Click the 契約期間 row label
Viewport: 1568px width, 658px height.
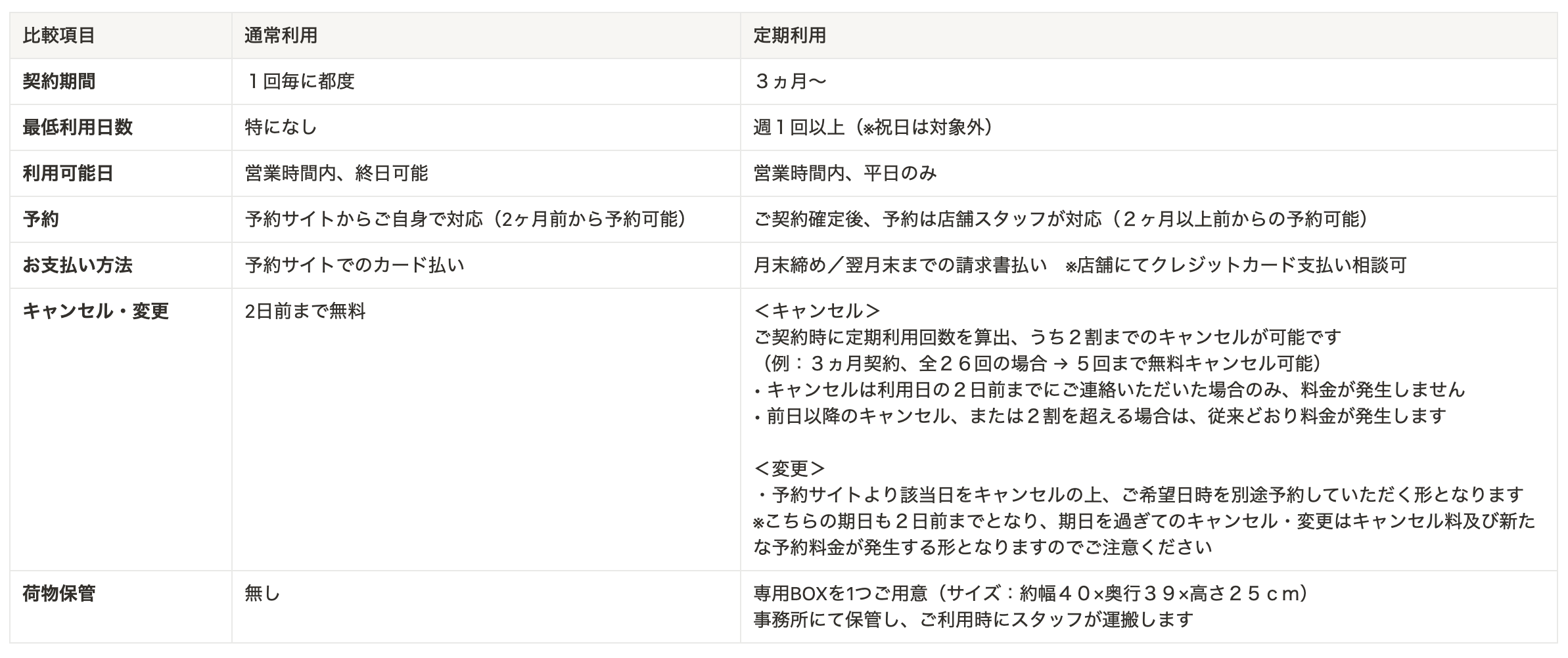(59, 81)
